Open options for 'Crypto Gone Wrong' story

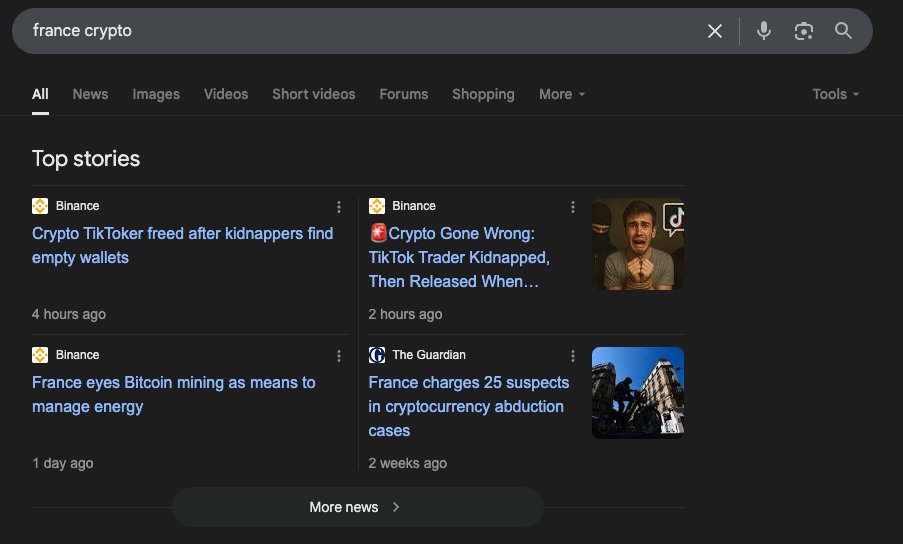click(572, 207)
